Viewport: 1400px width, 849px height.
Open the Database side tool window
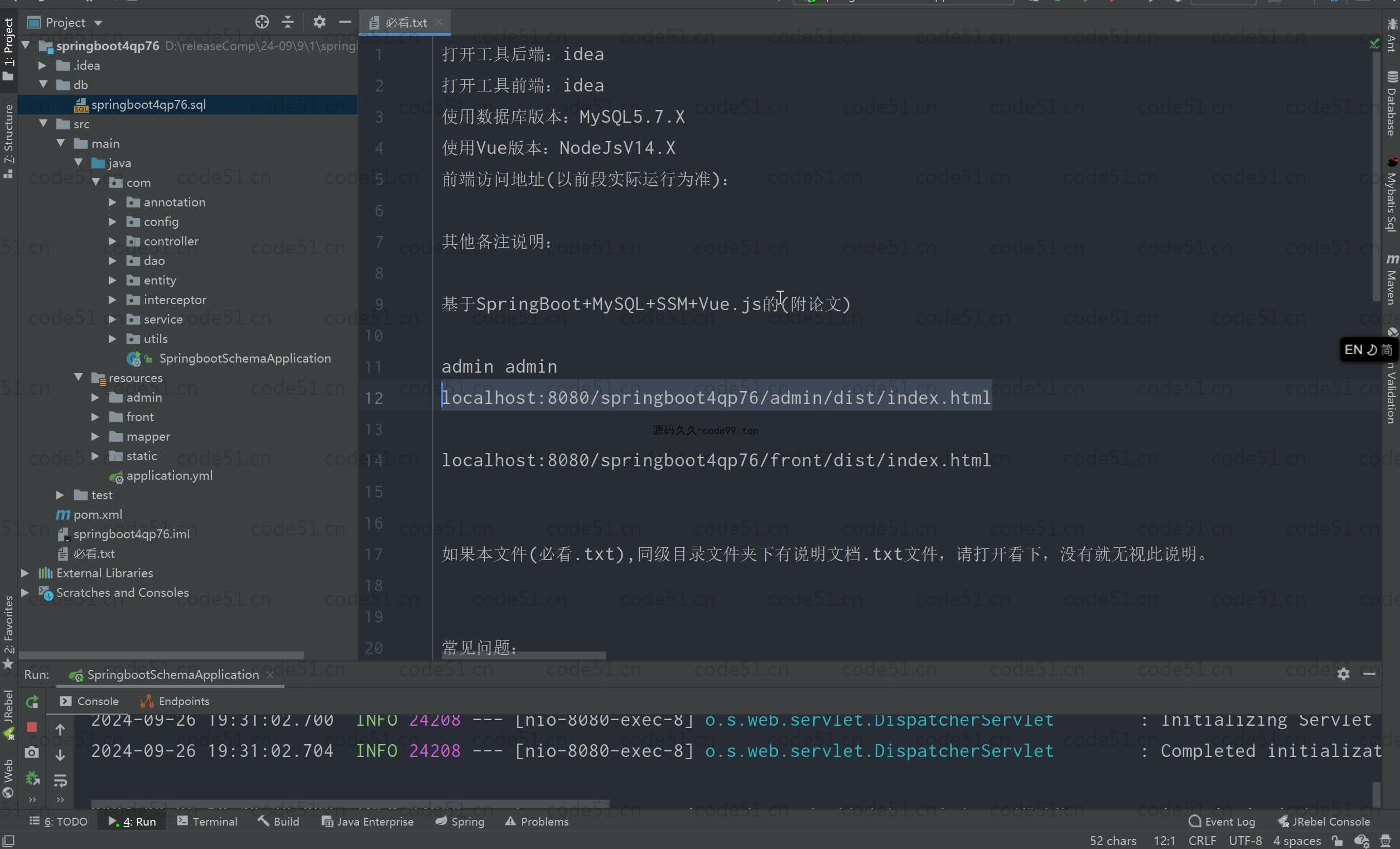(x=1392, y=103)
